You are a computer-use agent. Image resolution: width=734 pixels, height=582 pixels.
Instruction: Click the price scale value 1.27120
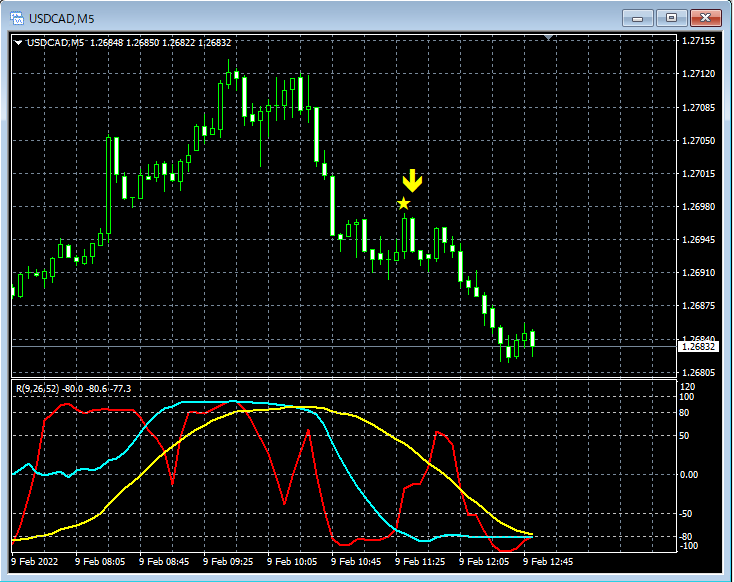pyautogui.click(x=698, y=74)
